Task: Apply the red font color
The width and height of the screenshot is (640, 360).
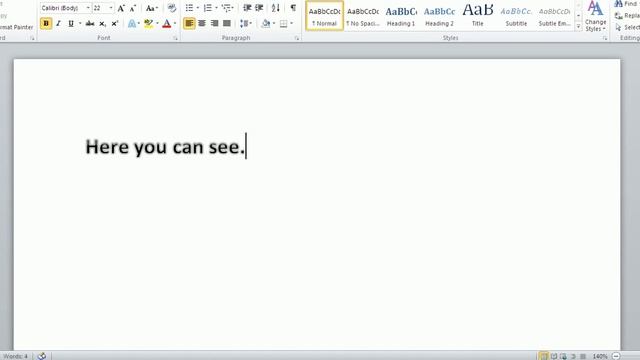Action: pyautogui.click(x=167, y=24)
